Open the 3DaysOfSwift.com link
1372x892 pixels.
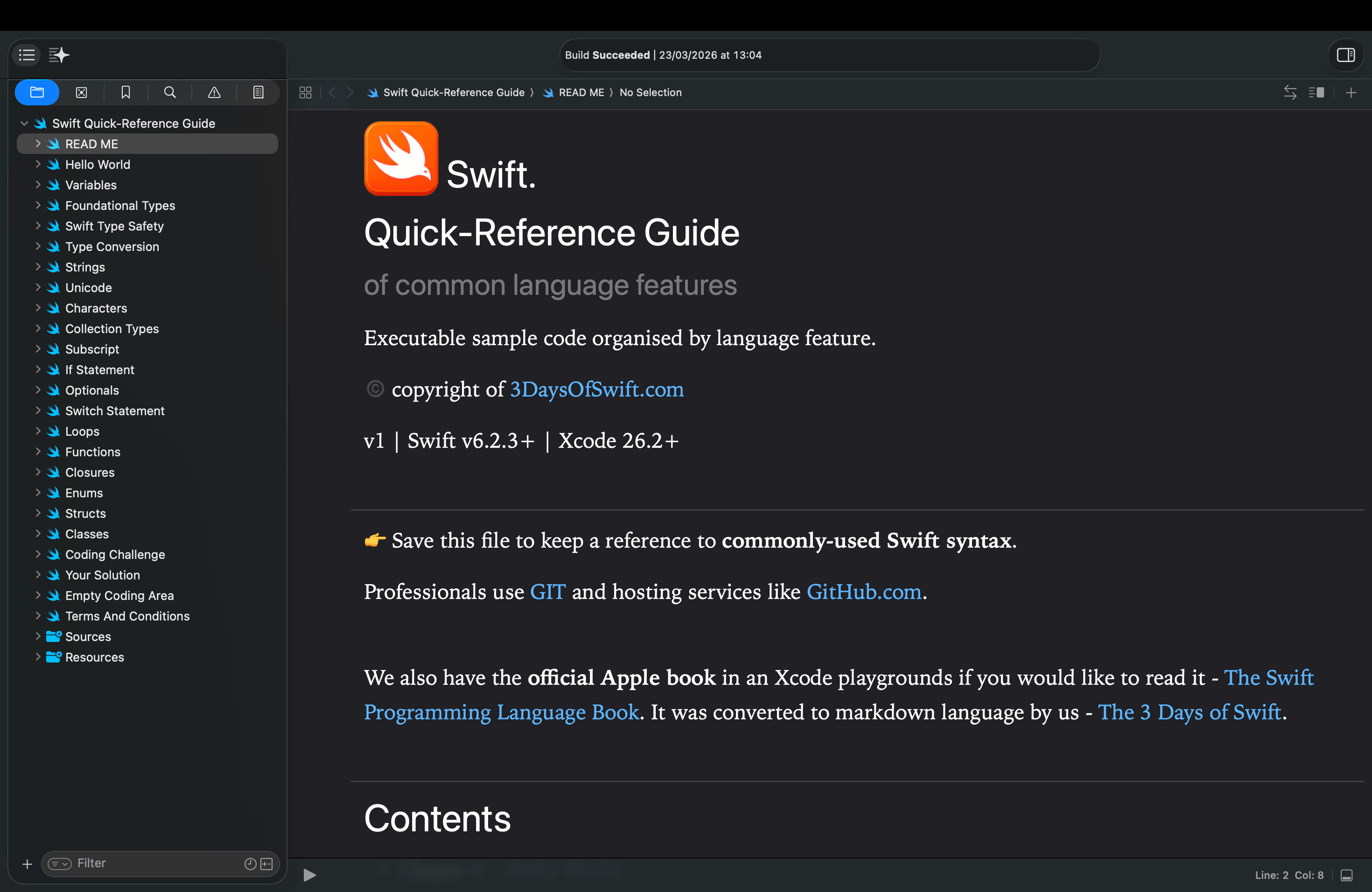click(597, 390)
